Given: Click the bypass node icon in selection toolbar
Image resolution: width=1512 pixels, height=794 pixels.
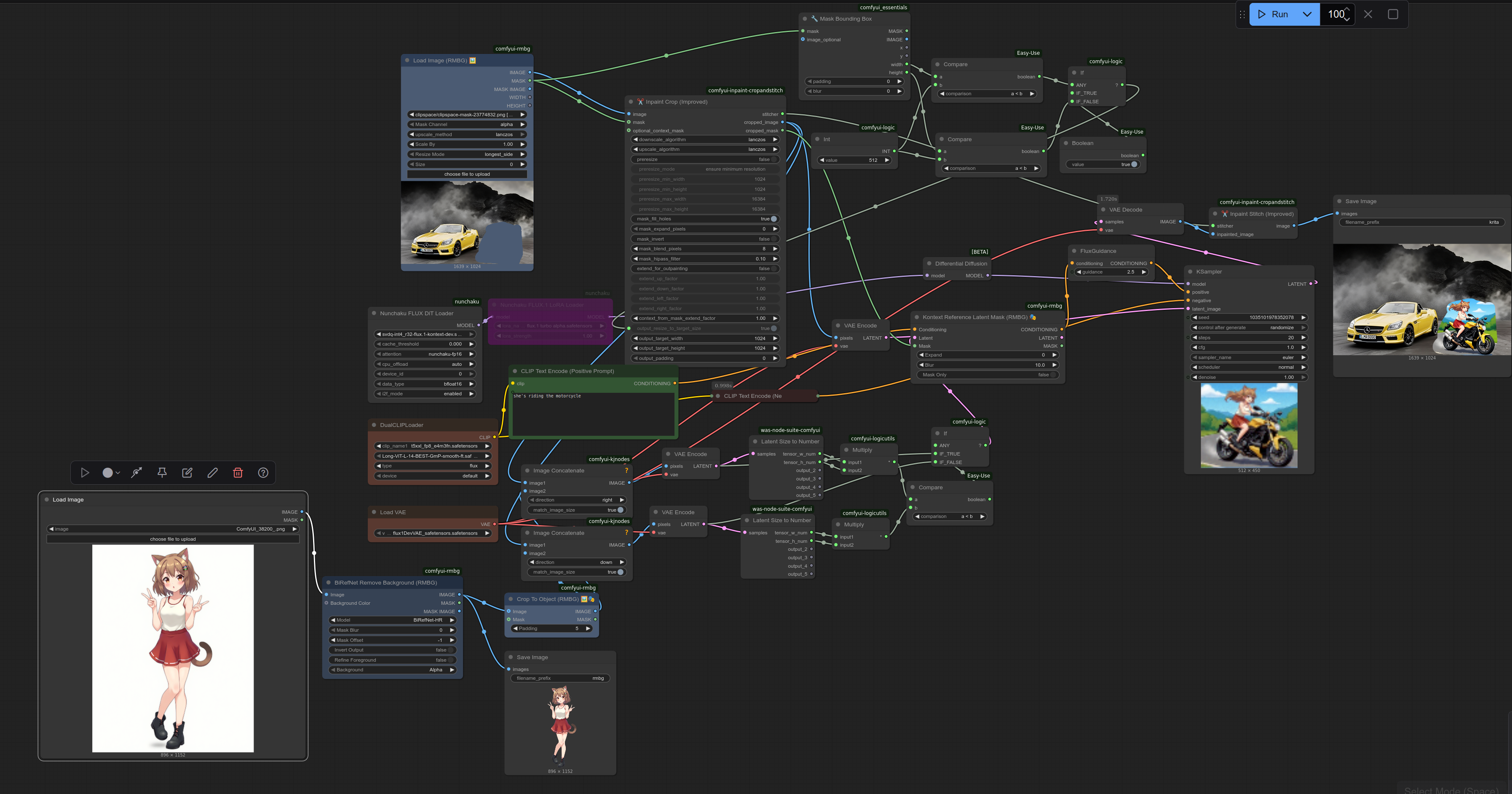Looking at the screenshot, I should 137,473.
